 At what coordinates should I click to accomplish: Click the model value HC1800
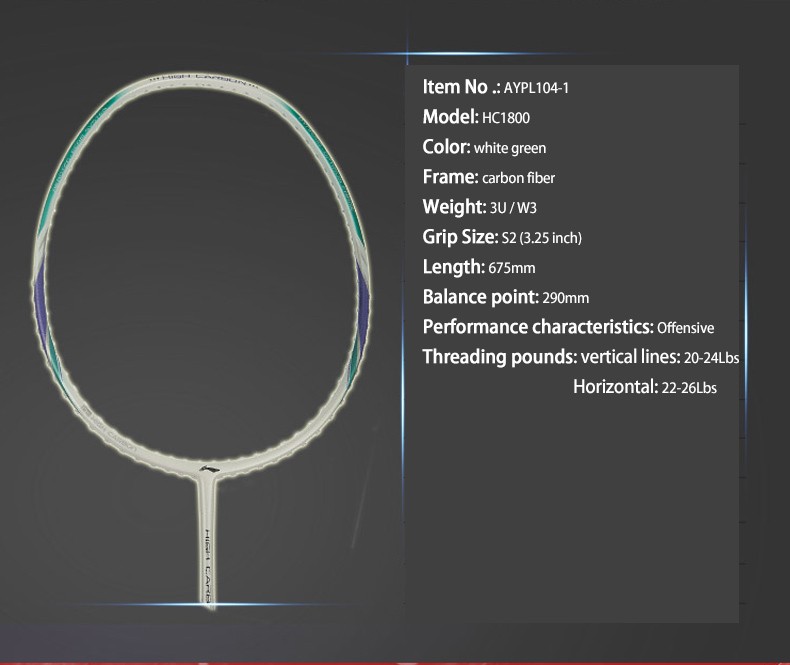pos(506,118)
